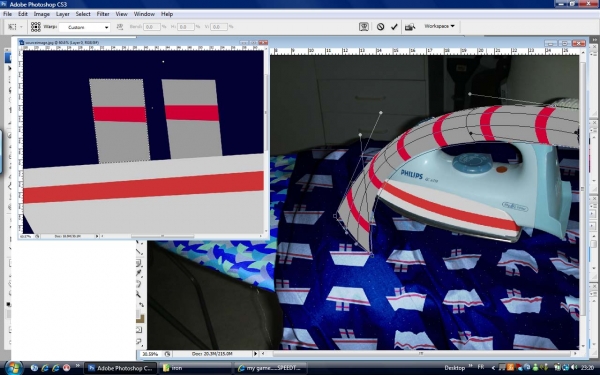Open the Windows Start button
The width and height of the screenshot is (600, 375).
(x=13, y=368)
